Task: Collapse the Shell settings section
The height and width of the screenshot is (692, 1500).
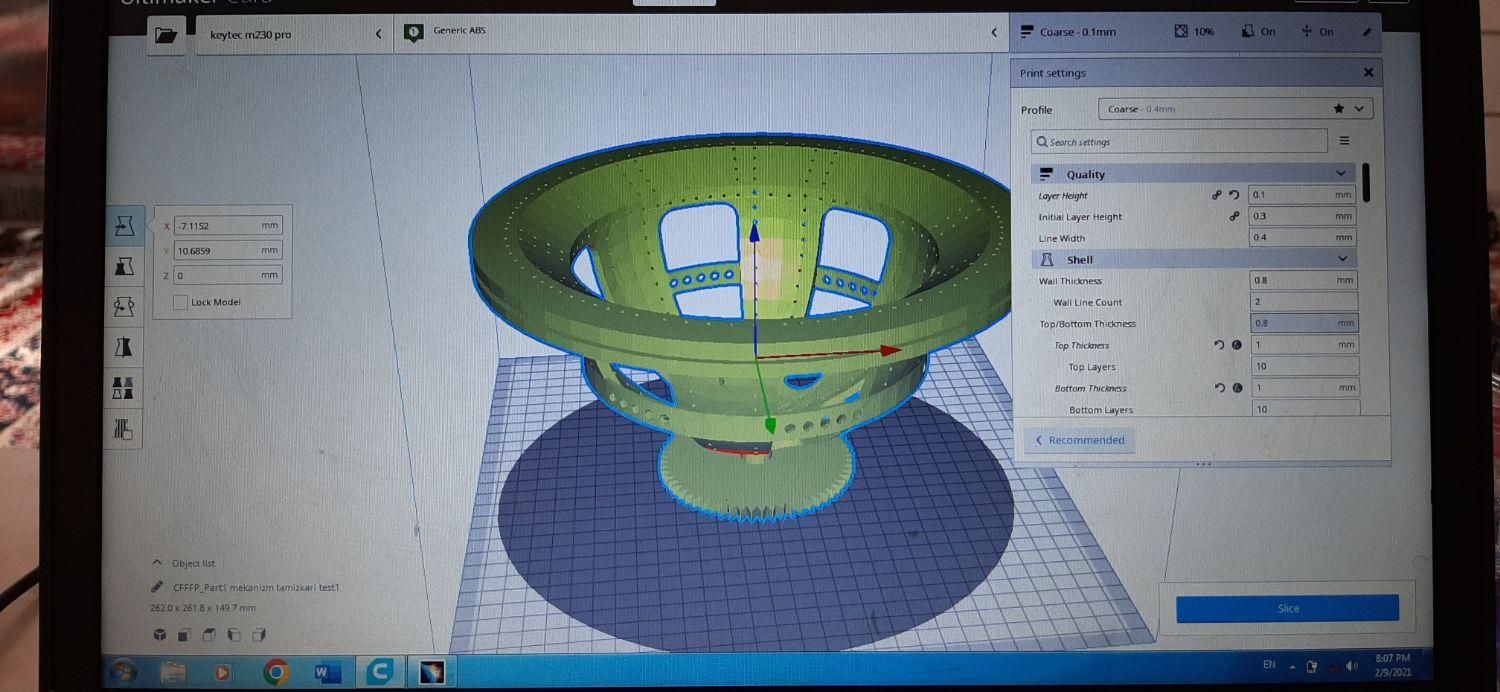Action: pyautogui.click(x=1342, y=259)
